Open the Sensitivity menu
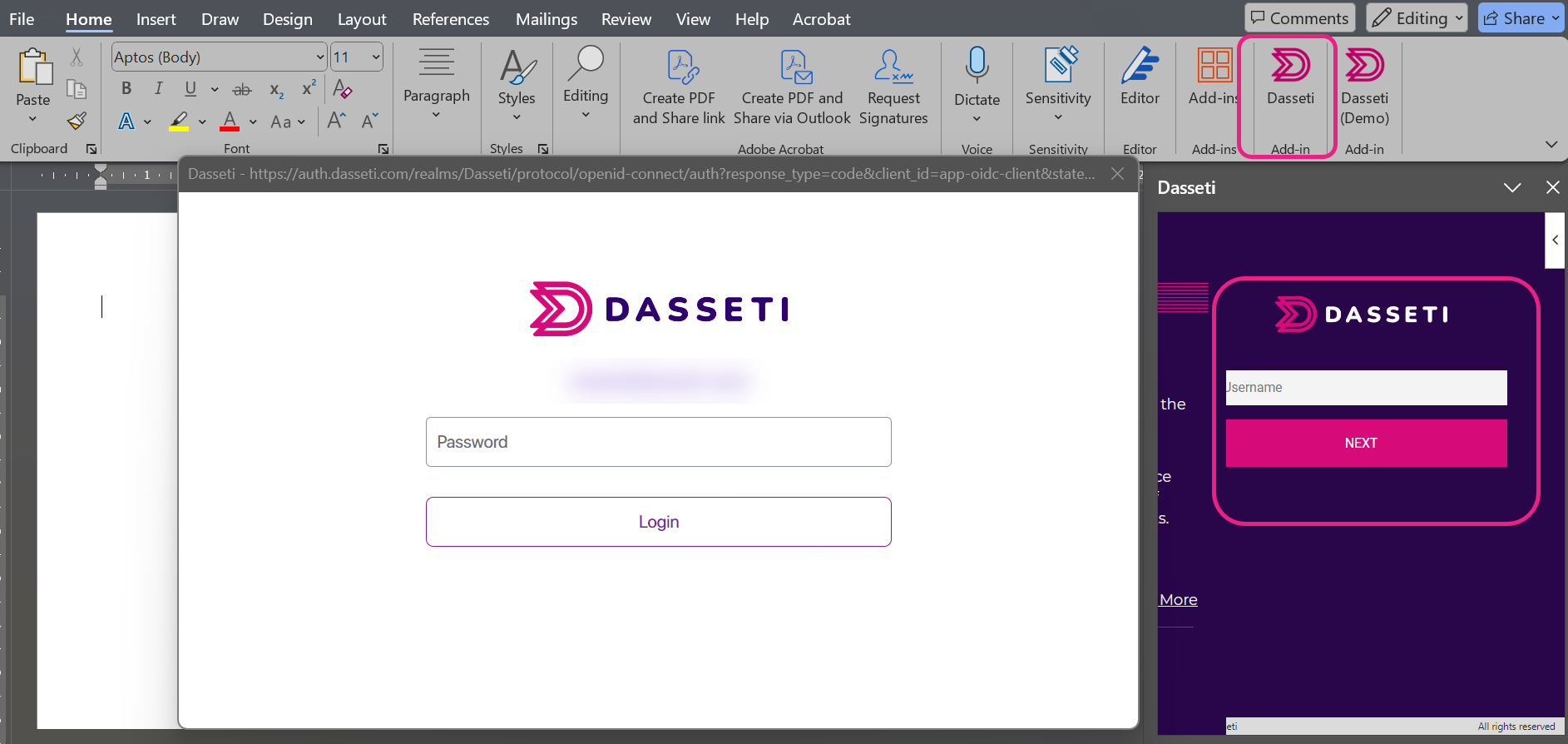1568x744 pixels. click(1058, 85)
